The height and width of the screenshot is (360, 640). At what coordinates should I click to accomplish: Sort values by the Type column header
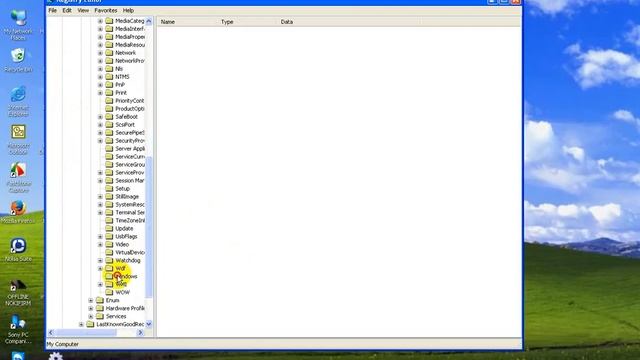click(x=247, y=22)
